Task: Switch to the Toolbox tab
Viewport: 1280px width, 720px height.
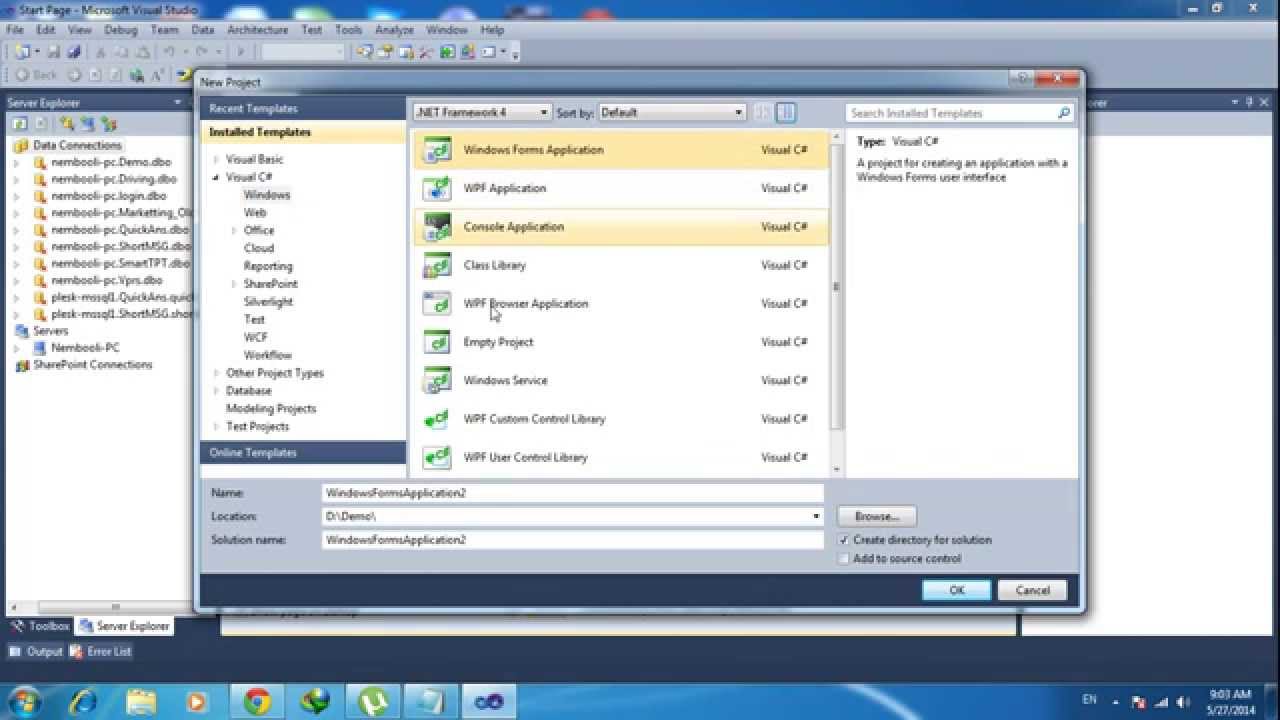Action: pos(40,626)
